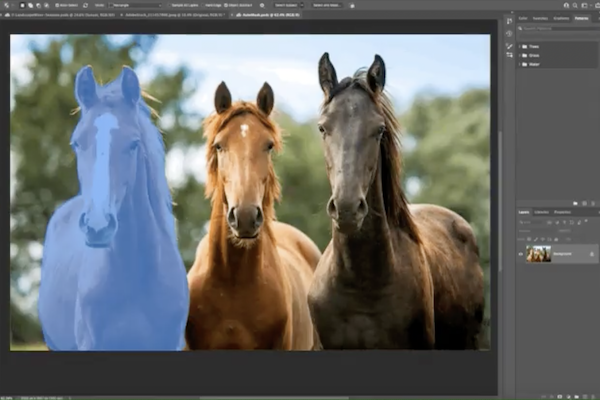The width and height of the screenshot is (600, 400).
Task: Toggle filter for shape layers icon
Action: point(572,222)
